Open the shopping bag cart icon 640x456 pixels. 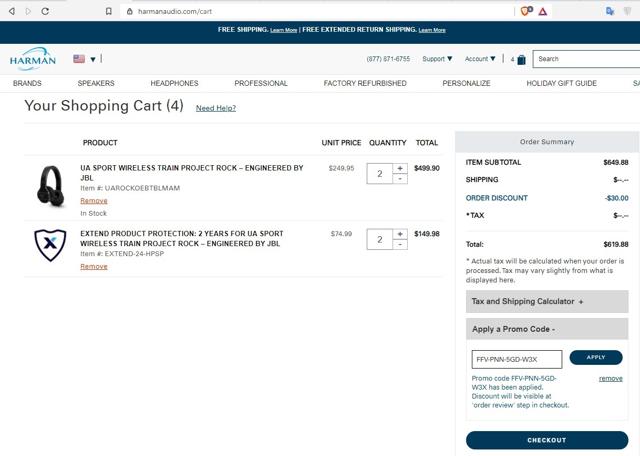pos(521,60)
